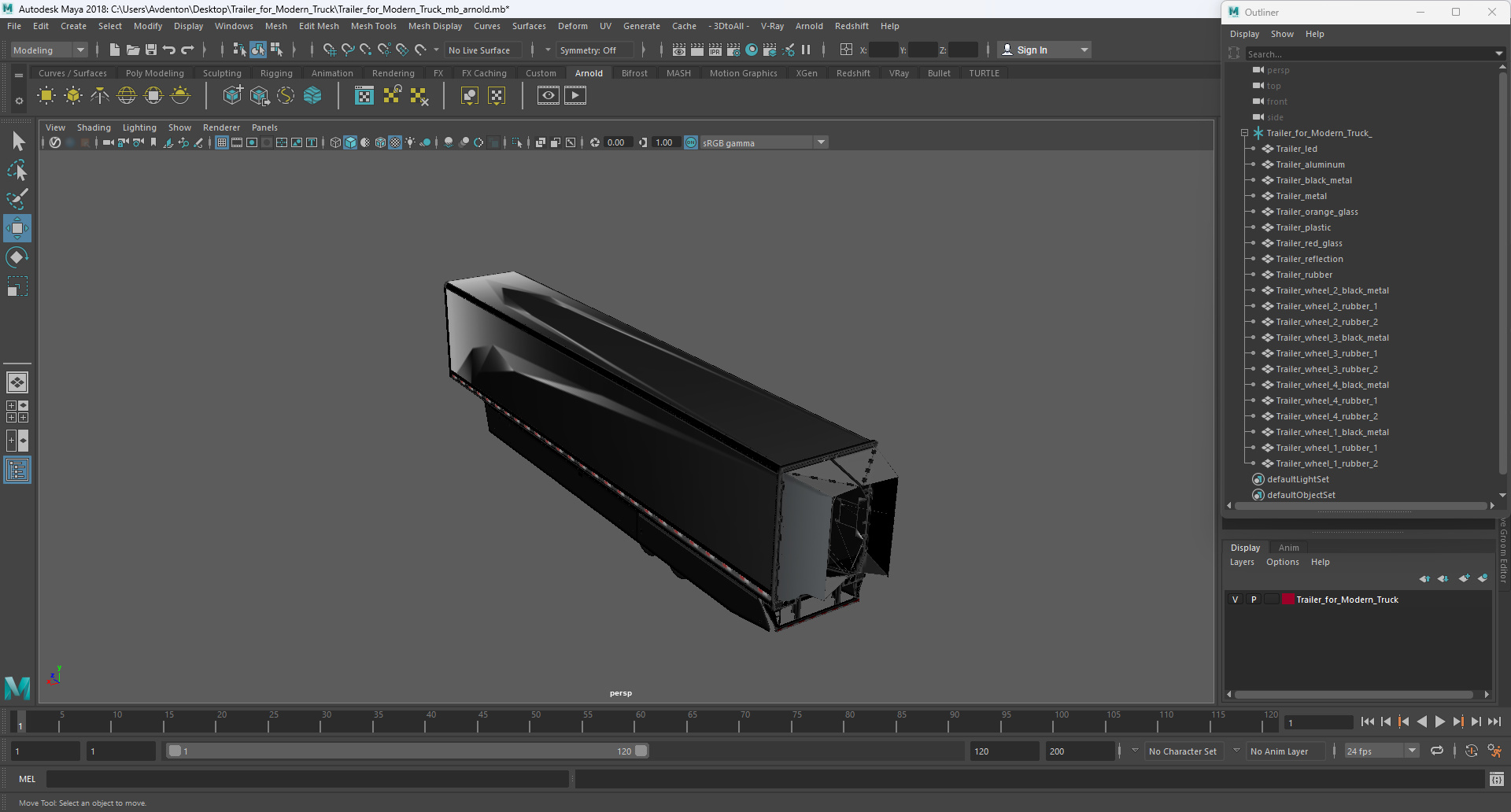Create an Arnold photometric light
1511x812 pixels.
pos(100,96)
